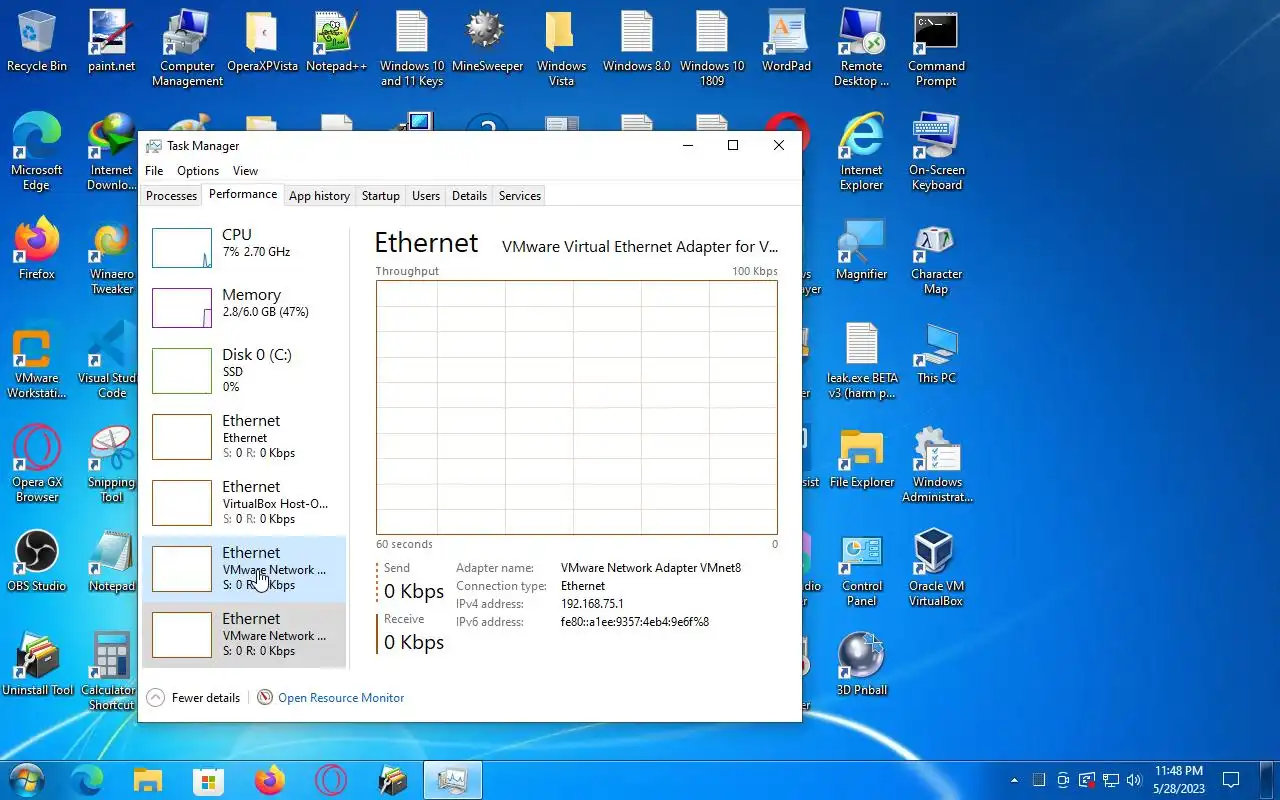Image resolution: width=1280 pixels, height=800 pixels.
Task: Select the CPU performance graph entry
Action: tap(244, 247)
